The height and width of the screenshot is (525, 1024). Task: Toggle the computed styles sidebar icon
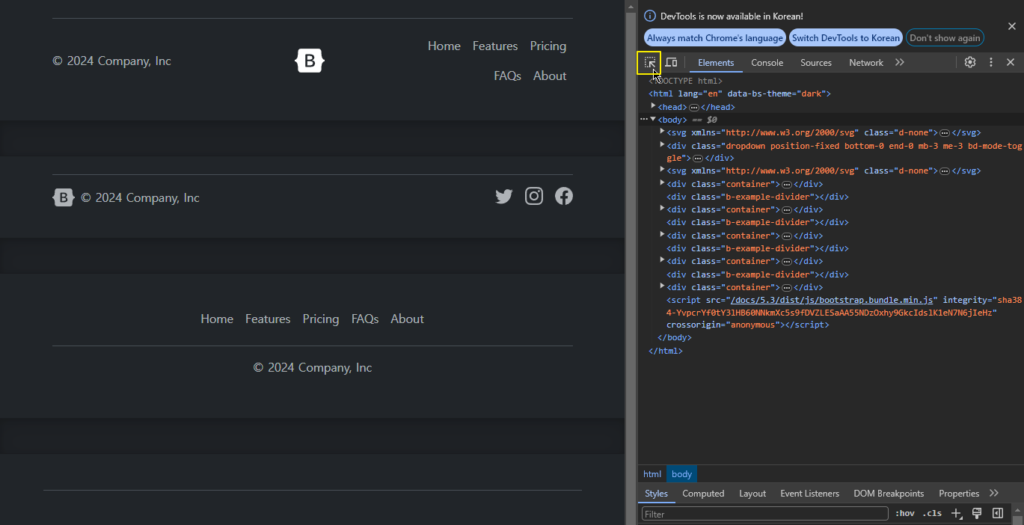[x=997, y=513]
